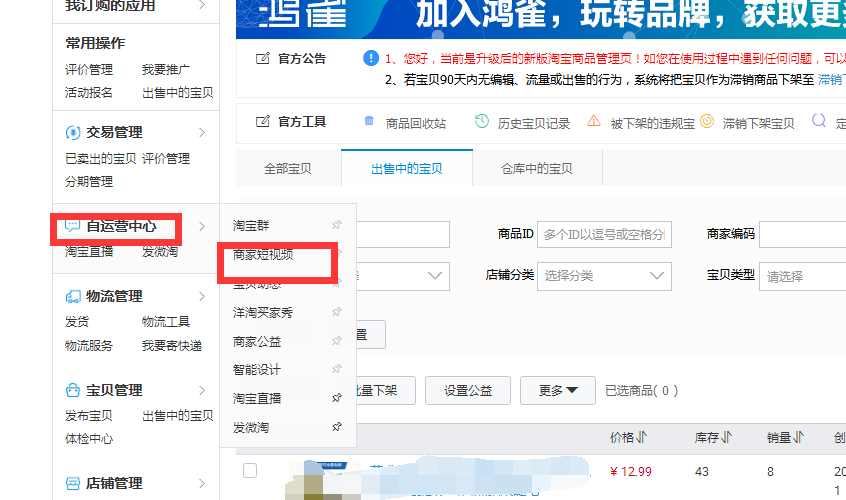Pin 商家公益 menu entry
Viewport: 846px width, 500px height.
[337, 341]
